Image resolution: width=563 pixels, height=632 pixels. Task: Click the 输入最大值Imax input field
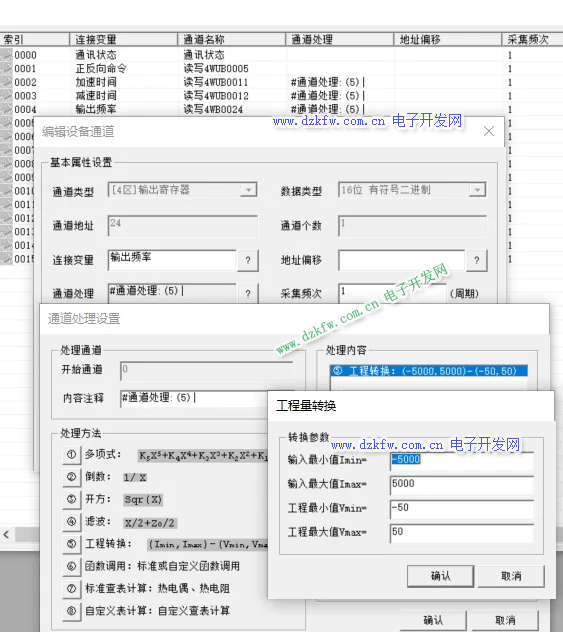click(462, 484)
